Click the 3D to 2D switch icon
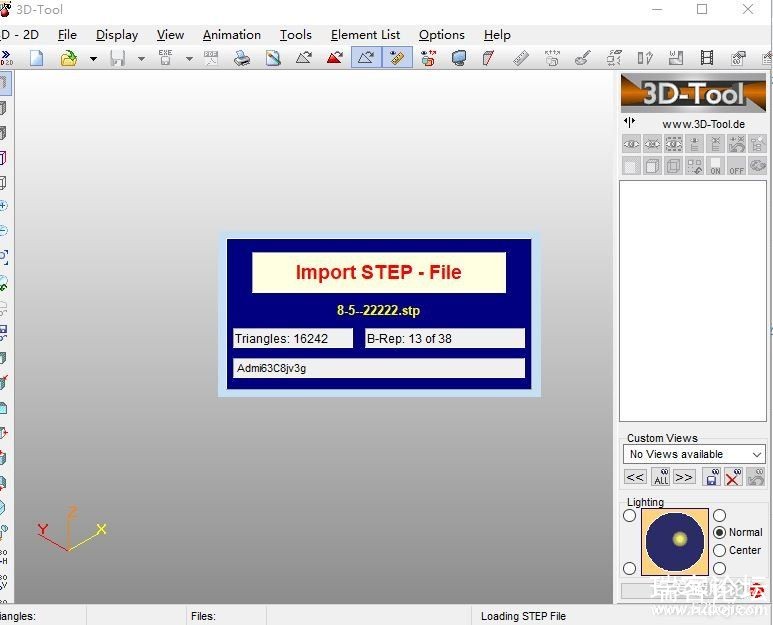The width and height of the screenshot is (773, 625). tap(6, 58)
